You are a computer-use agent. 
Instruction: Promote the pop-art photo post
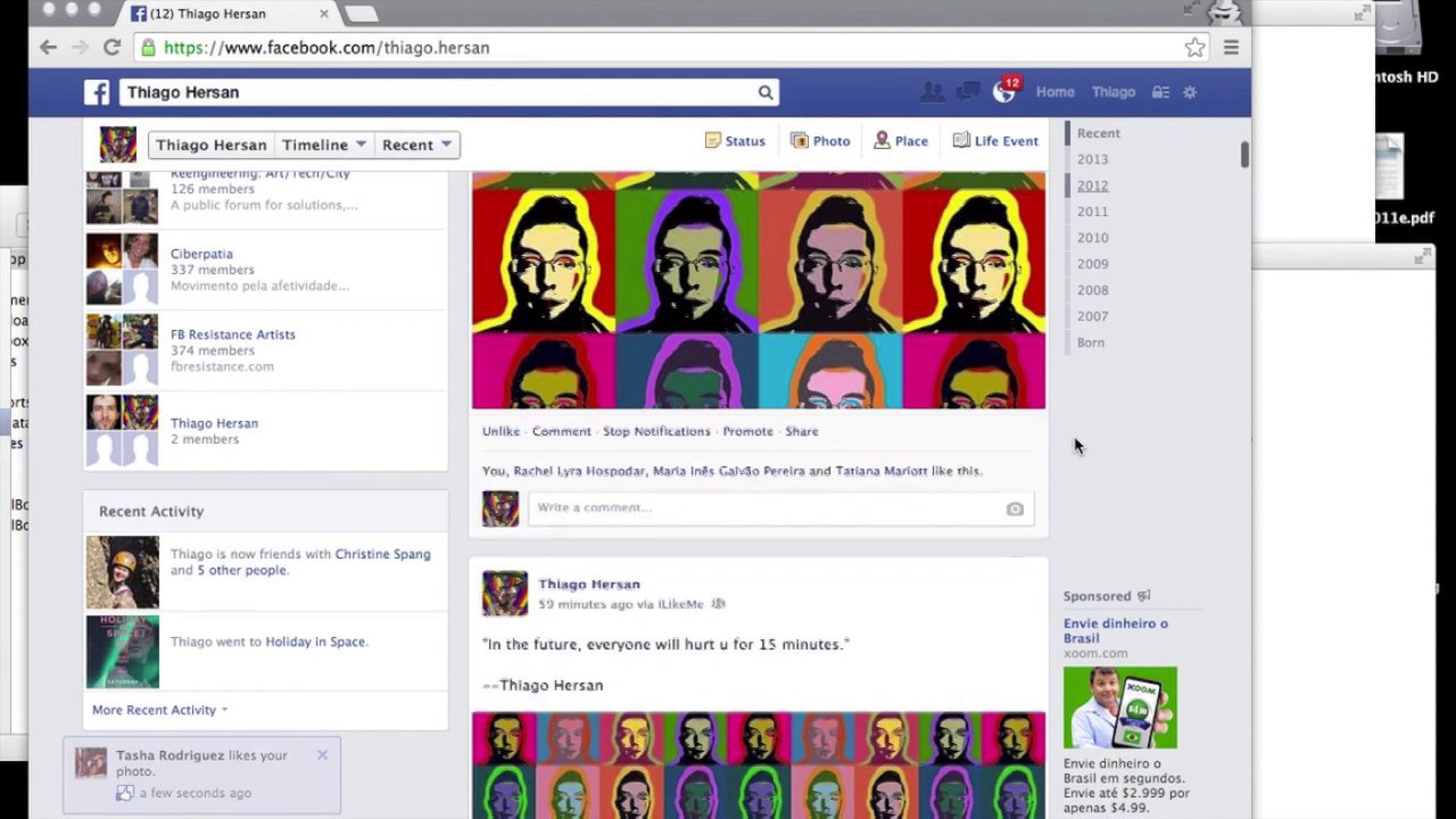point(748,431)
